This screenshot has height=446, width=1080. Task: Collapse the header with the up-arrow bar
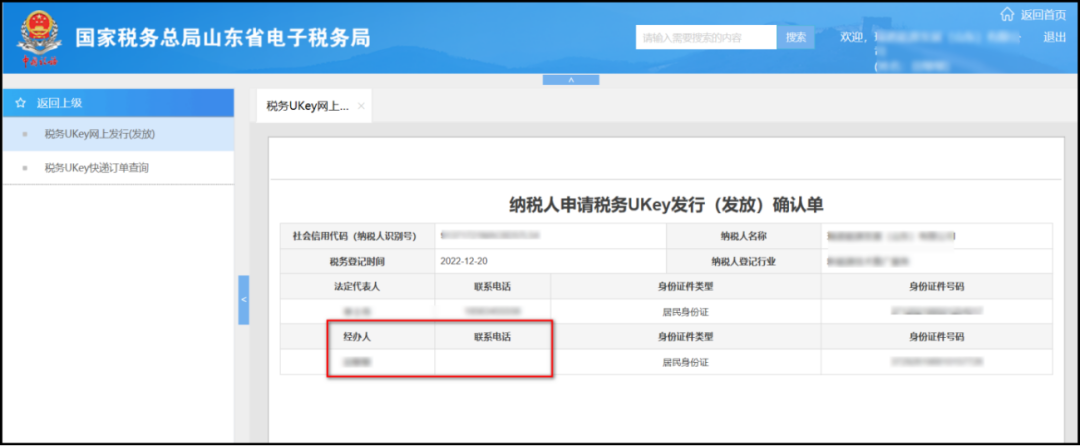[x=571, y=80]
